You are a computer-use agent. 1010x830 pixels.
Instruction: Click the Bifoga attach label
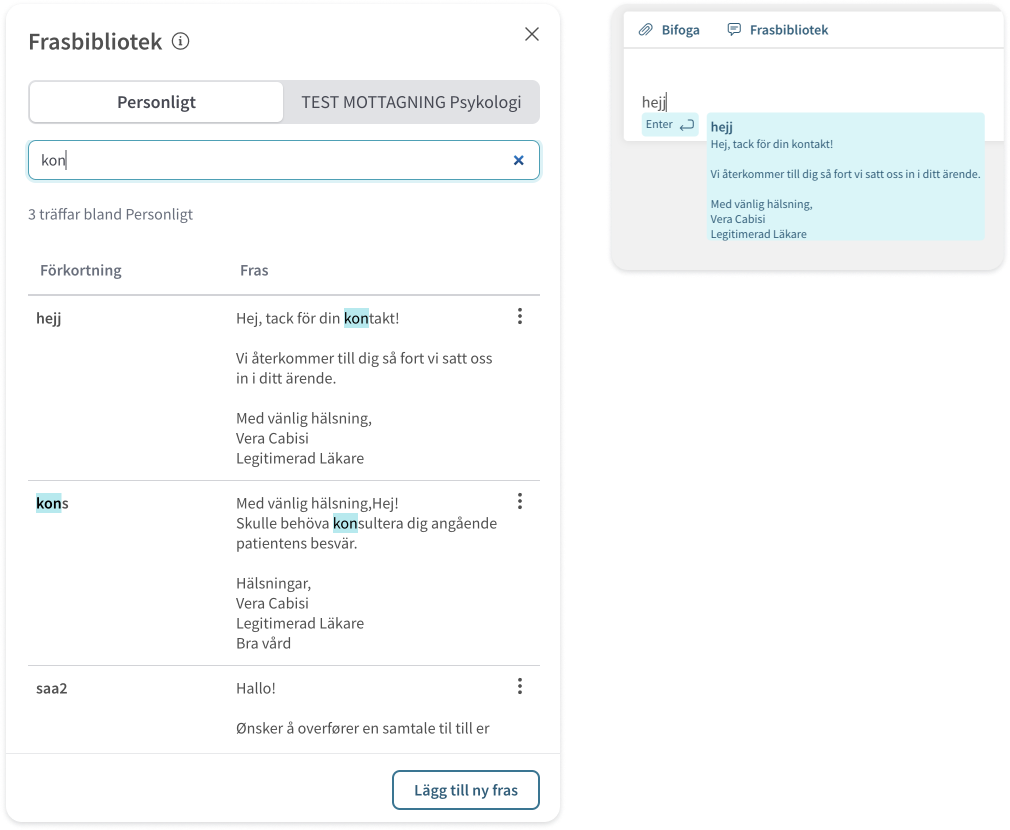(680, 30)
